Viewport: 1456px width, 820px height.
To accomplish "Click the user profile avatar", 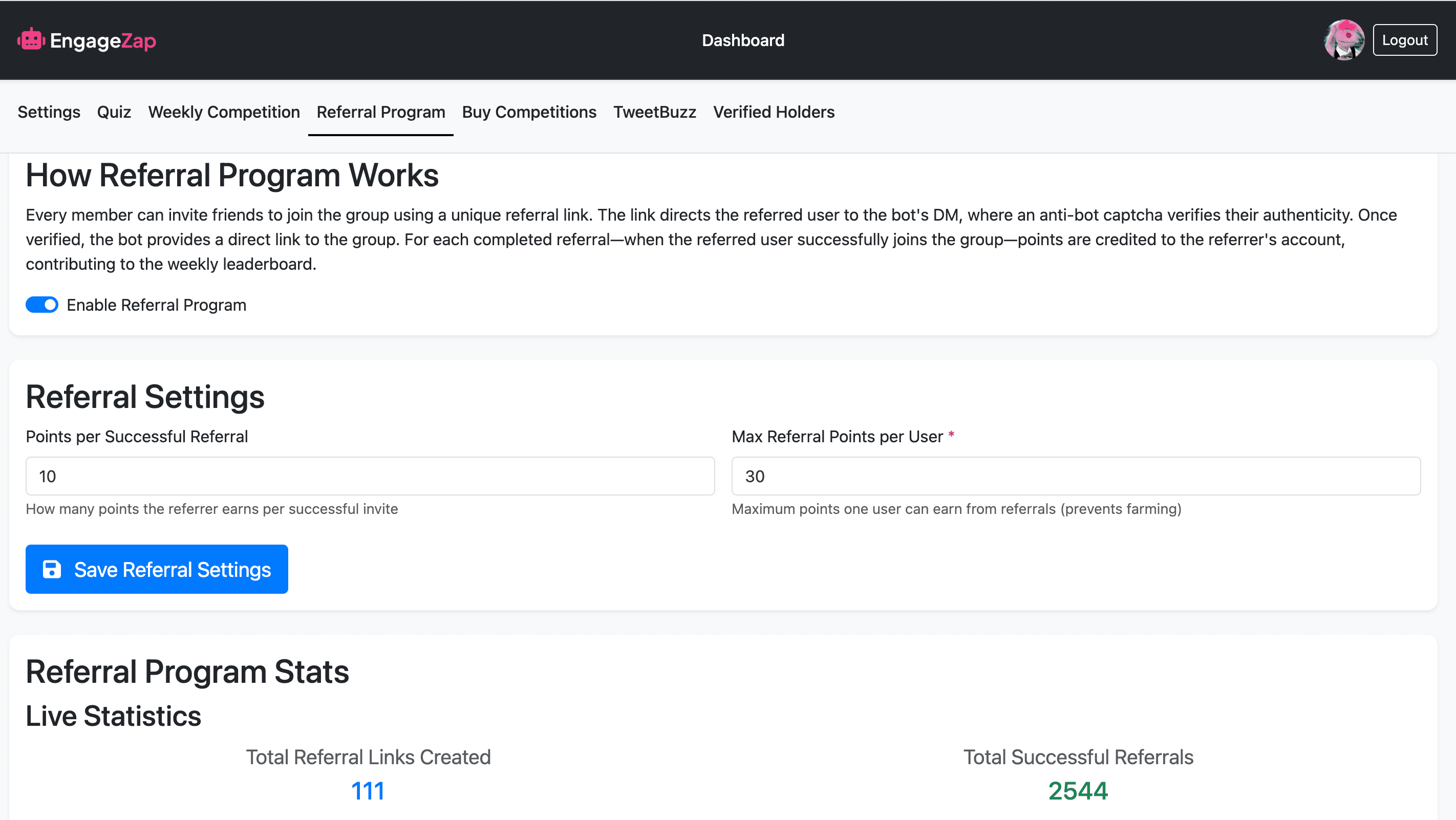I will click(x=1343, y=40).
